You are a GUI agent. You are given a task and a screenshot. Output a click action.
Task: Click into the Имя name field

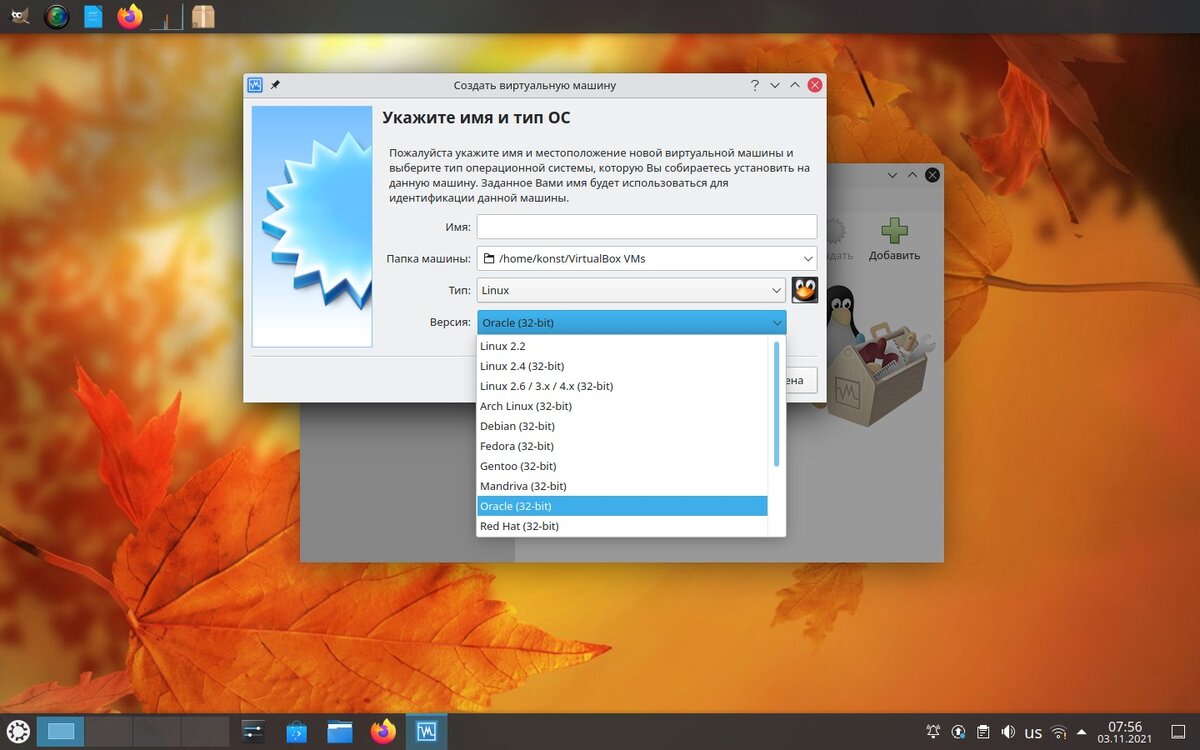tap(647, 227)
